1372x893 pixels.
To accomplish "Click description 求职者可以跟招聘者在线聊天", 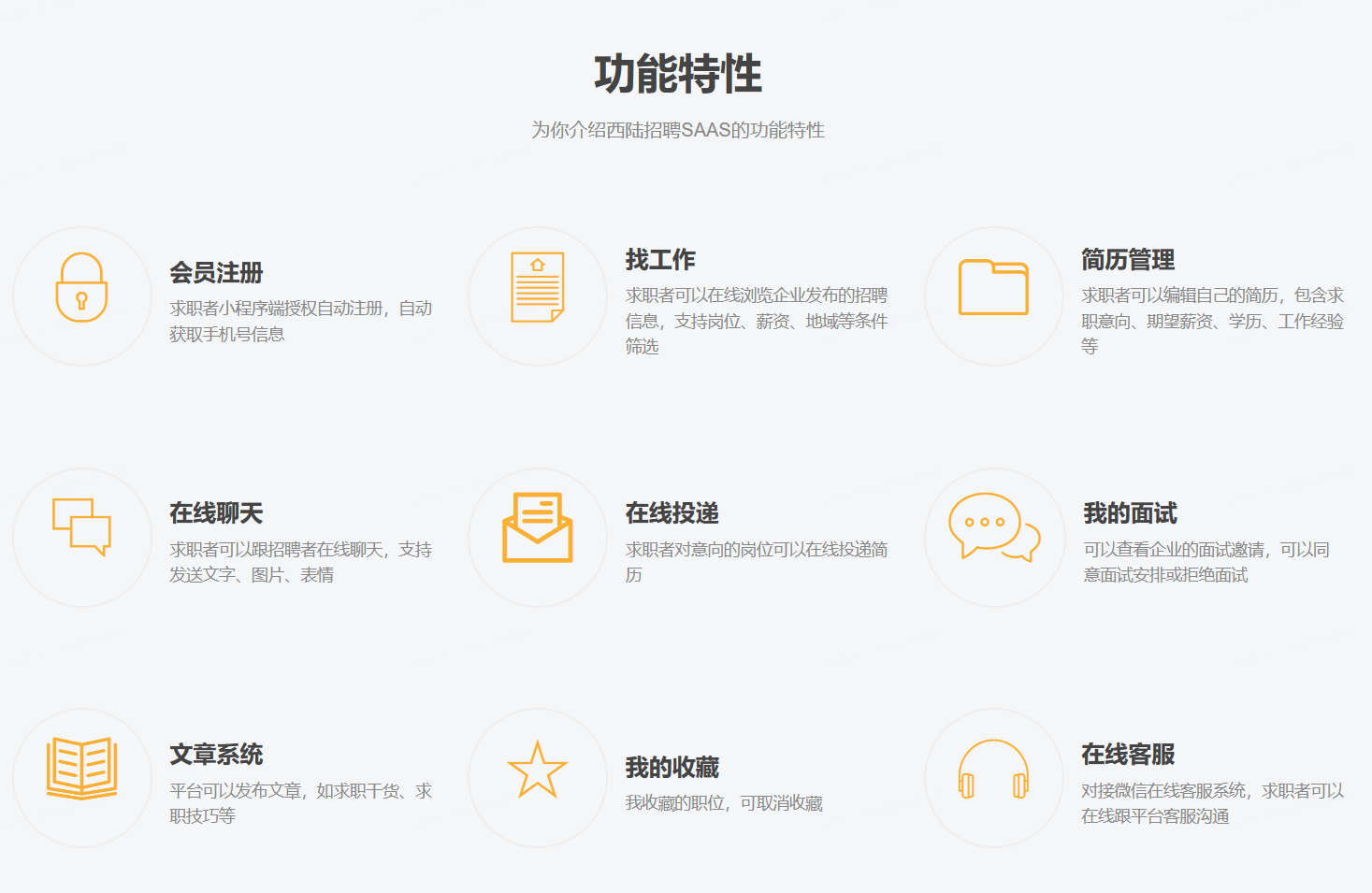I will point(300,562).
